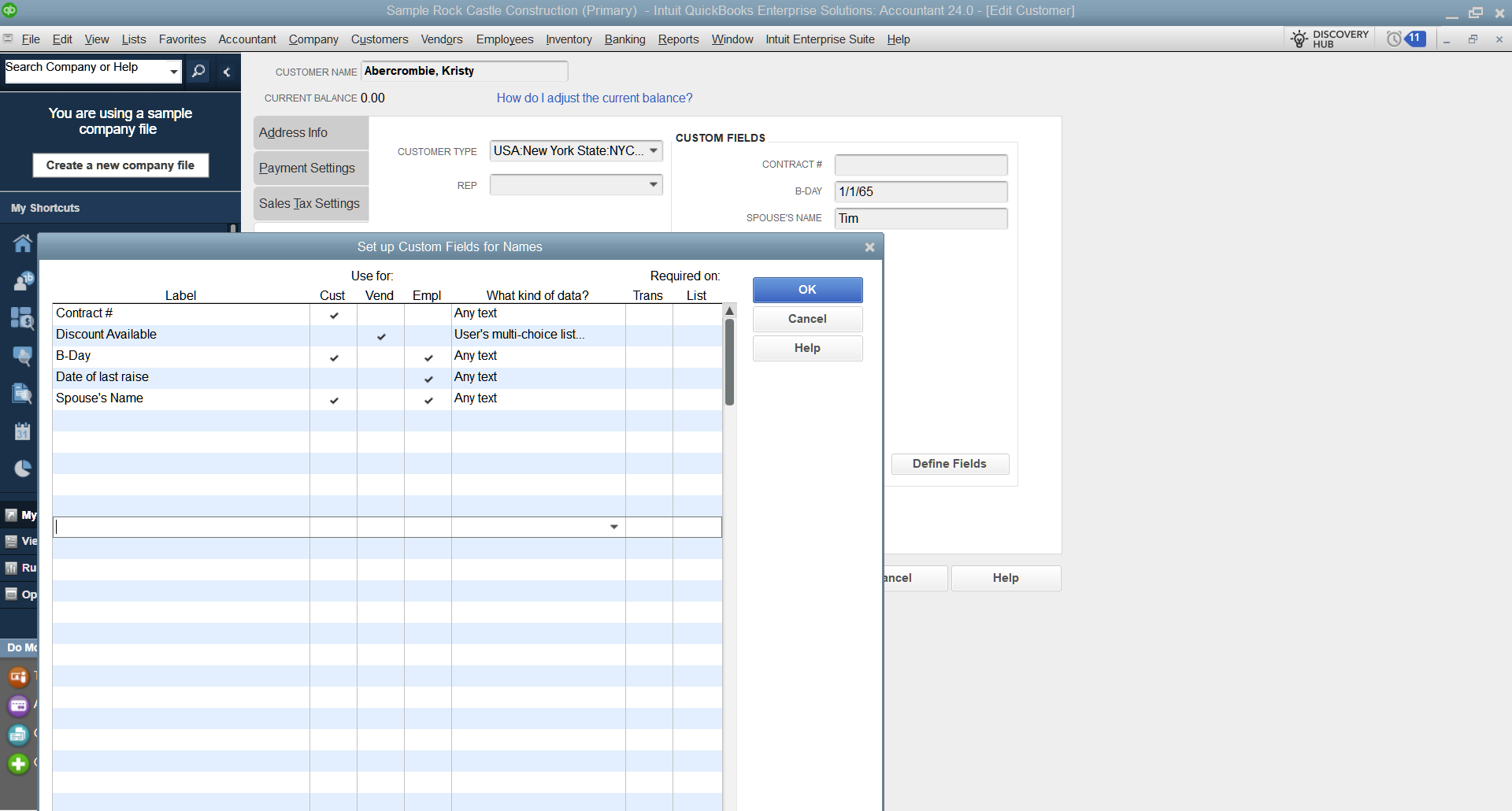This screenshot has height=811, width=1512.
Task: Click the custom fields list scrollbar thumb
Action: pyautogui.click(x=730, y=362)
